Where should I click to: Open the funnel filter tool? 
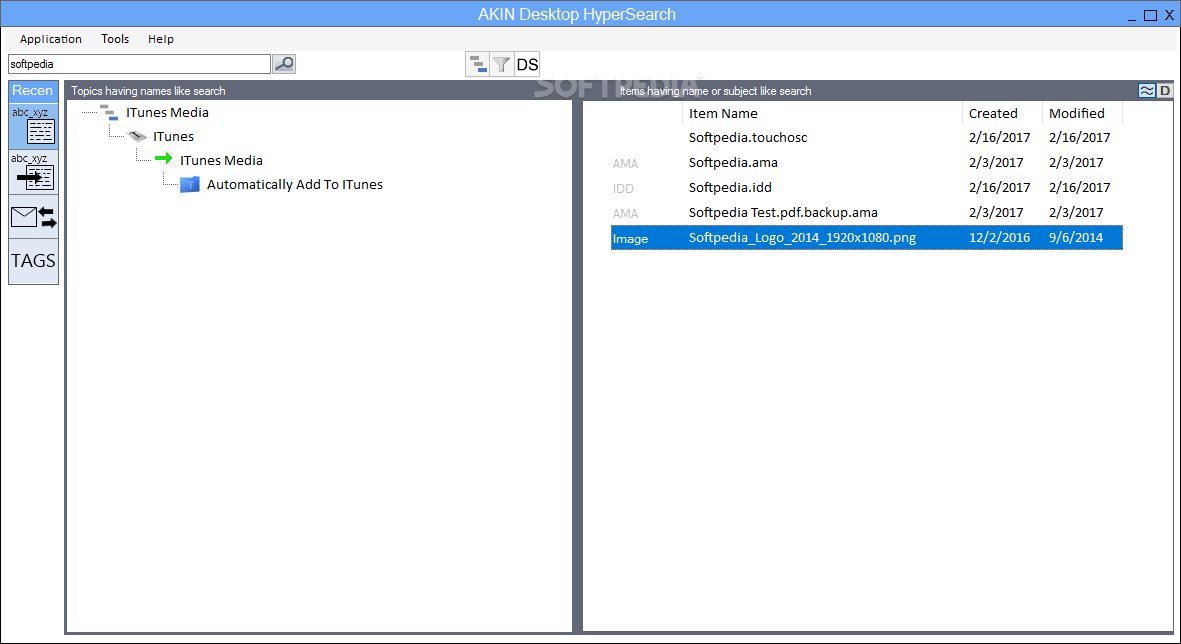[x=502, y=65]
